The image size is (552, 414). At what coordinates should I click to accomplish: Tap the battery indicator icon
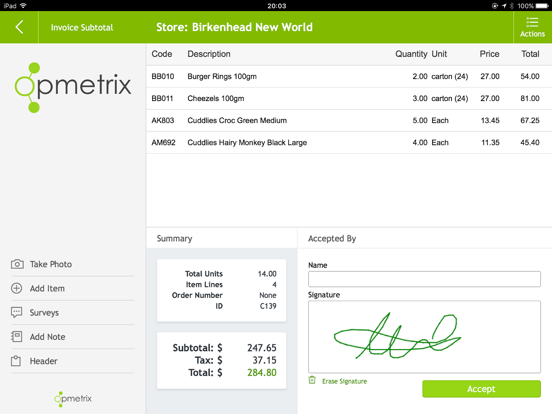(x=542, y=6)
